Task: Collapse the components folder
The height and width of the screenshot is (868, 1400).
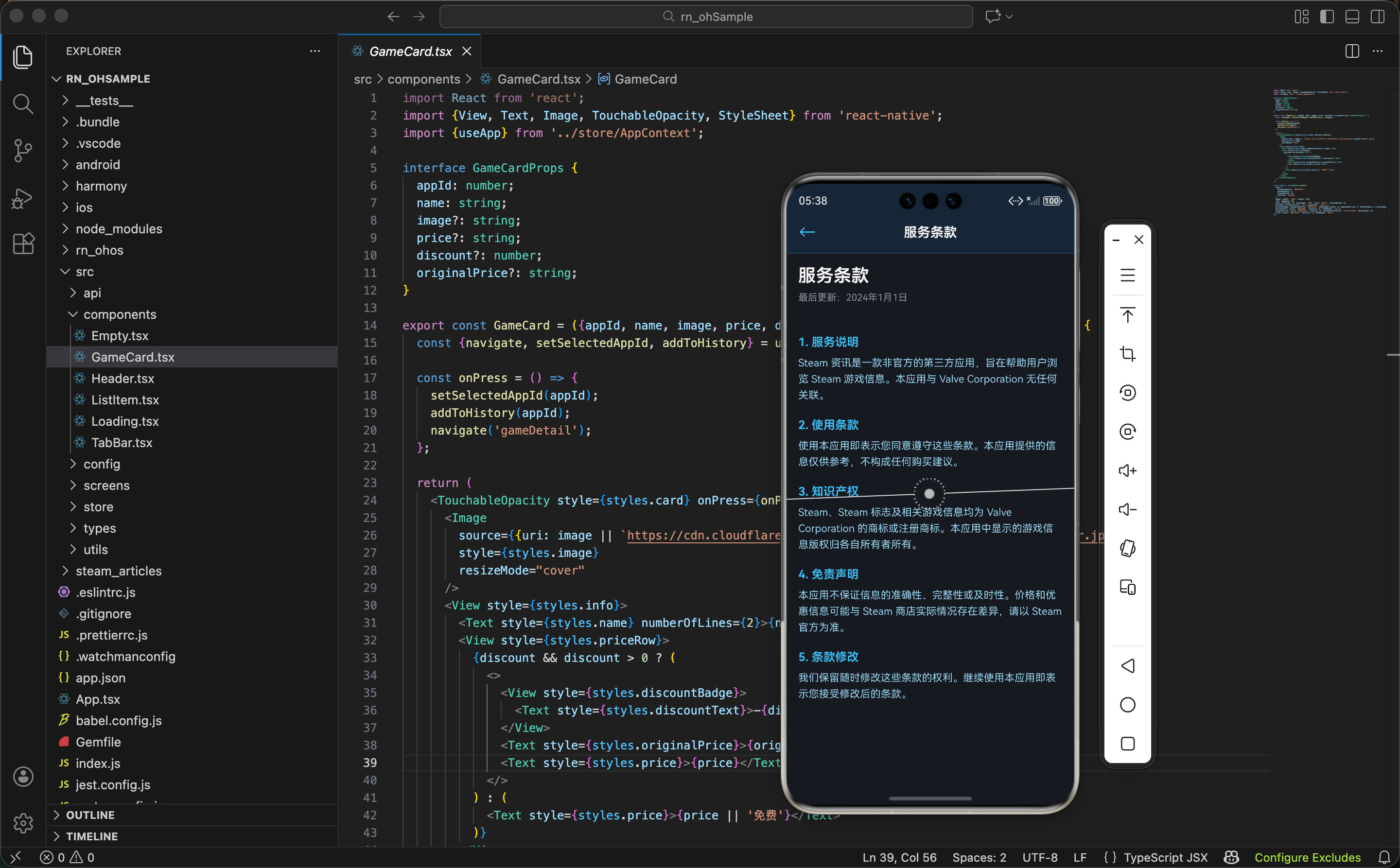Action: click(x=120, y=314)
